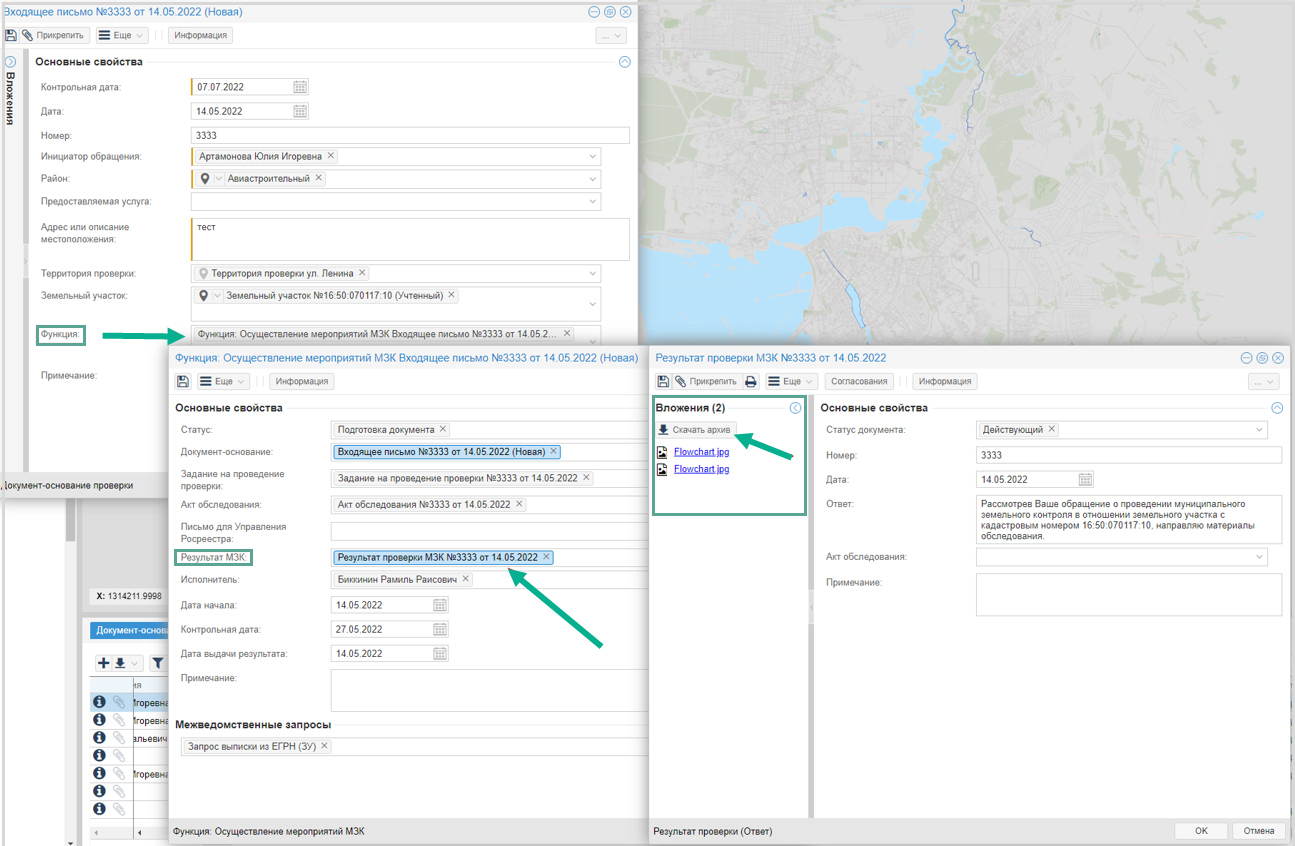Remove the Акт обследования №3333 tag
Screen dimensions: 1295x846
tap(520, 504)
